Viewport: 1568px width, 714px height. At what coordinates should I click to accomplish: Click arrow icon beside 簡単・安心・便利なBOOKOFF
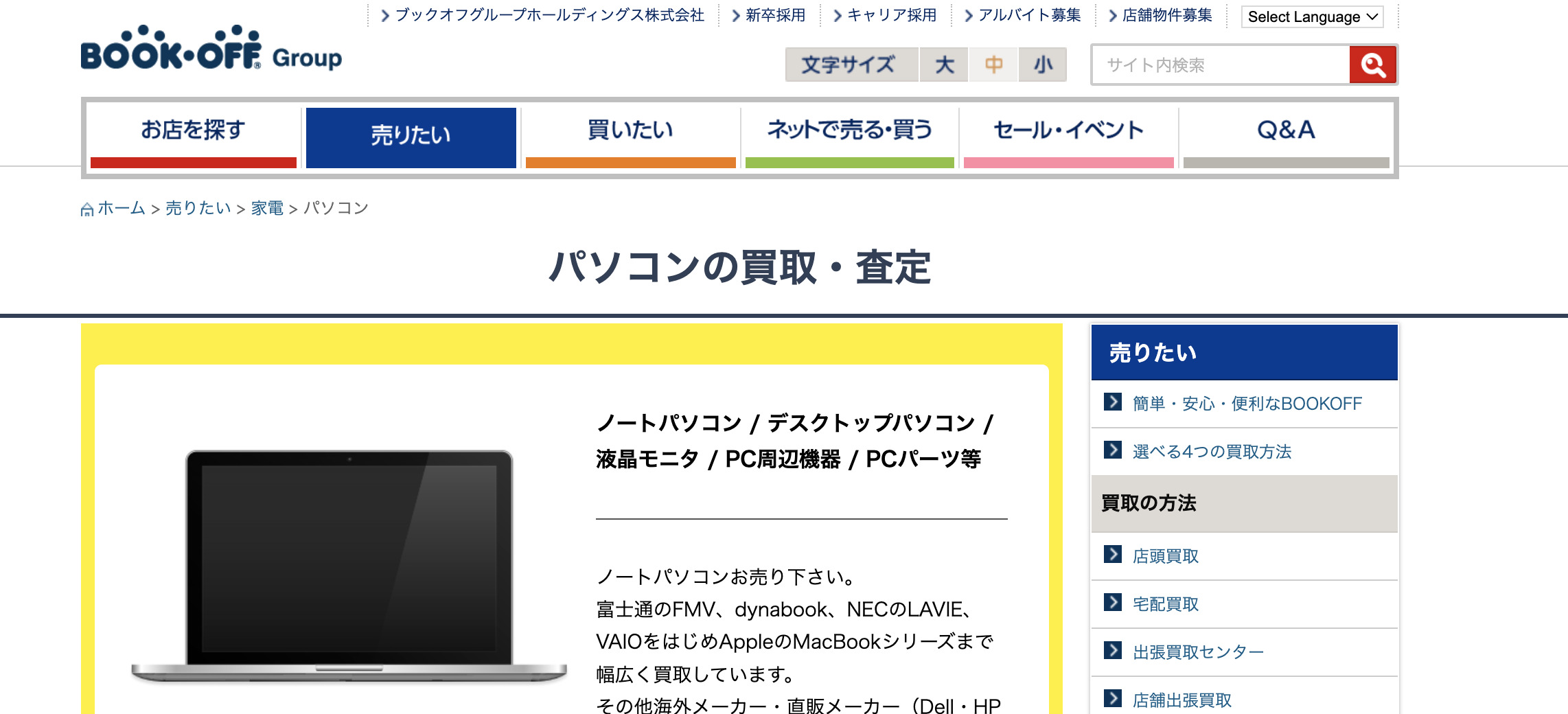coord(1112,402)
